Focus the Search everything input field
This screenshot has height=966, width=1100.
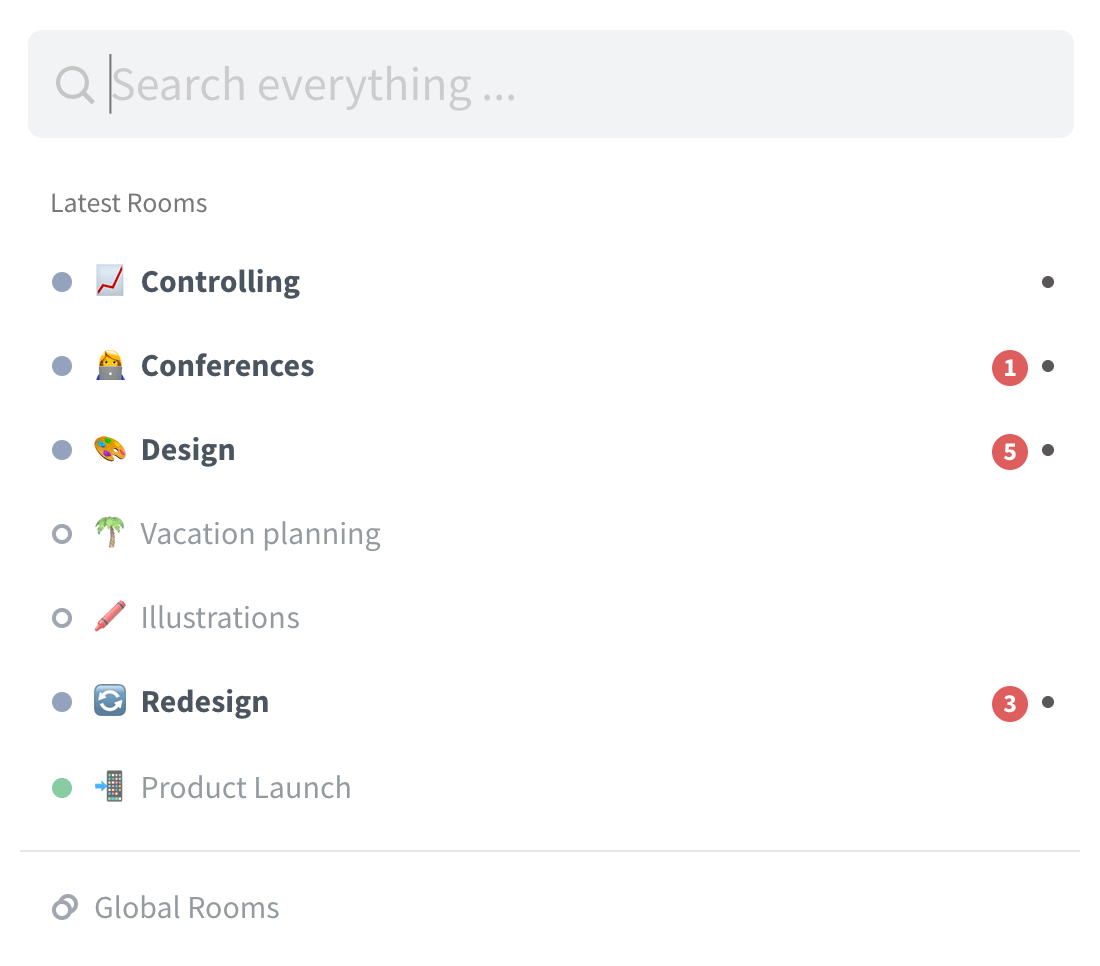551,84
